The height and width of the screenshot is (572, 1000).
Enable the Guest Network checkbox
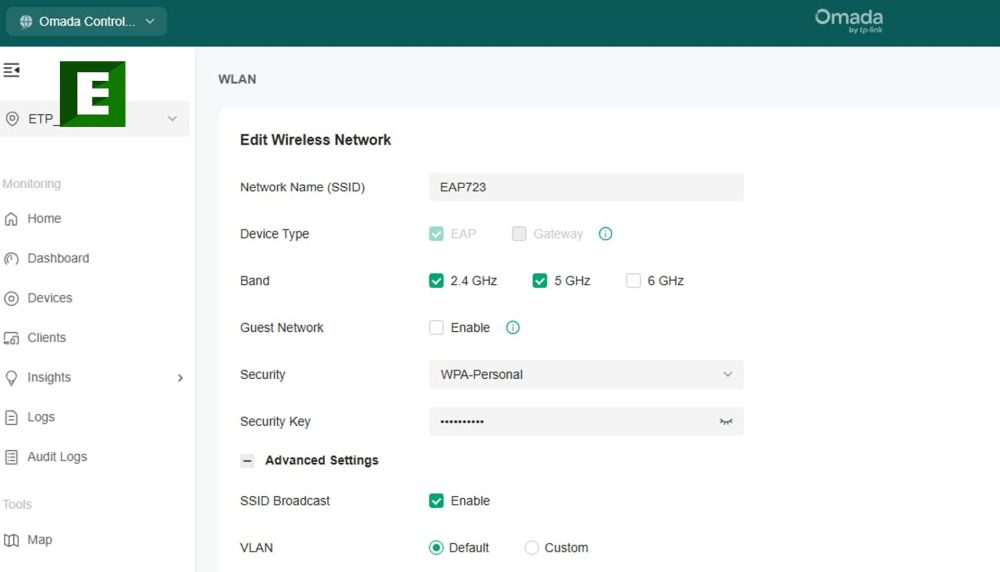click(436, 327)
